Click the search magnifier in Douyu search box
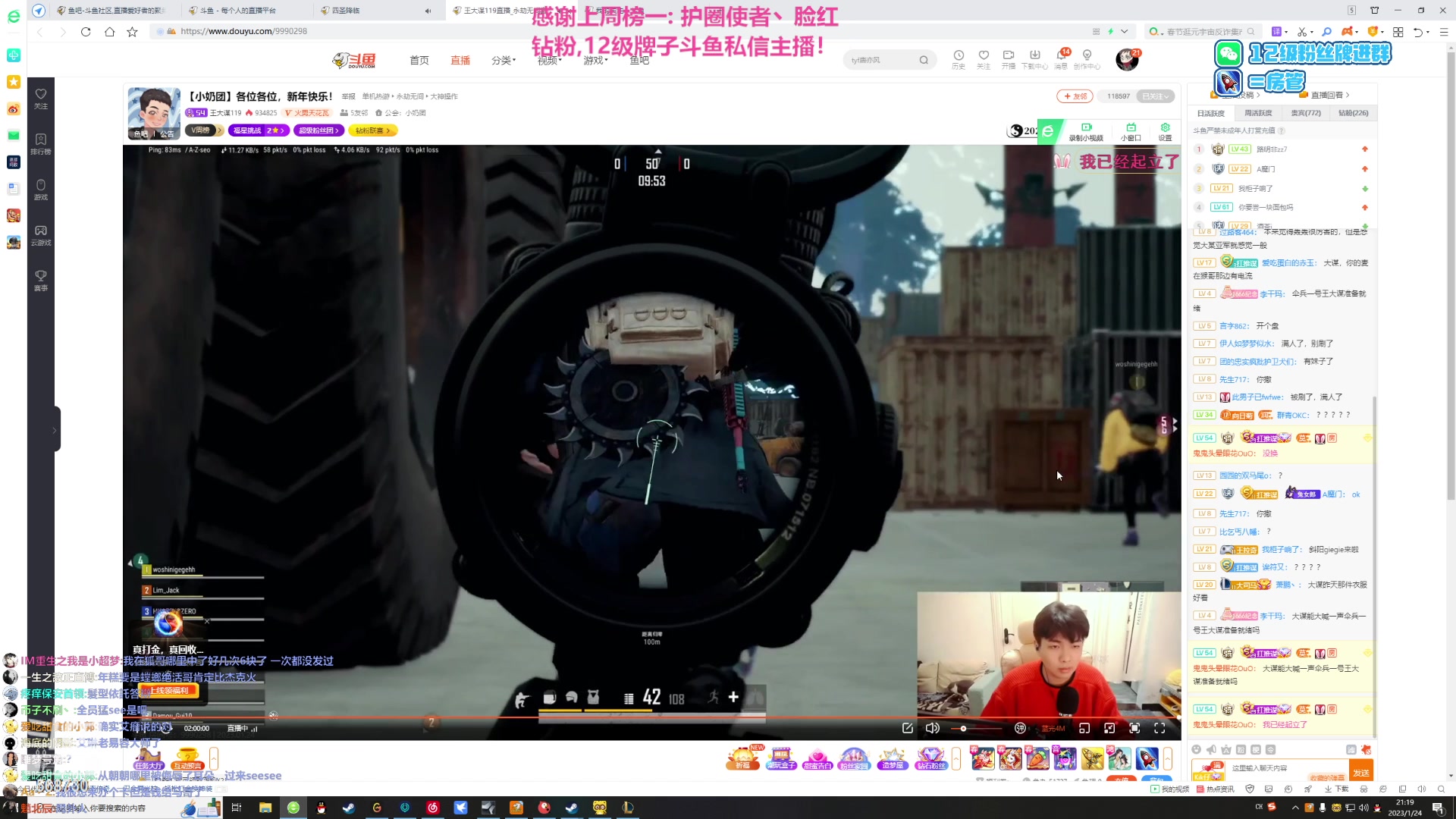 [924, 60]
